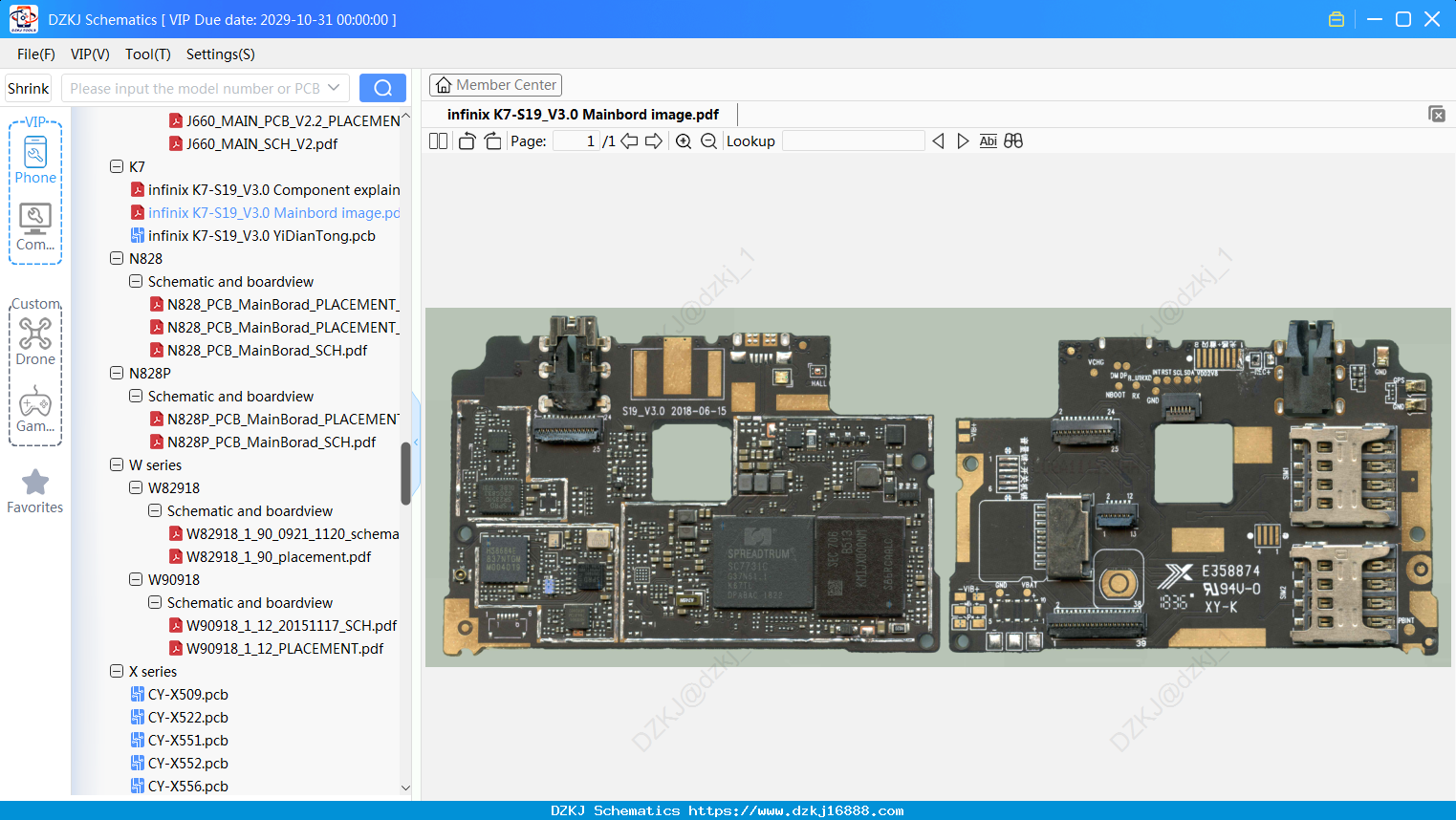
Task: Click the mainboard front image
Action: 690,487
